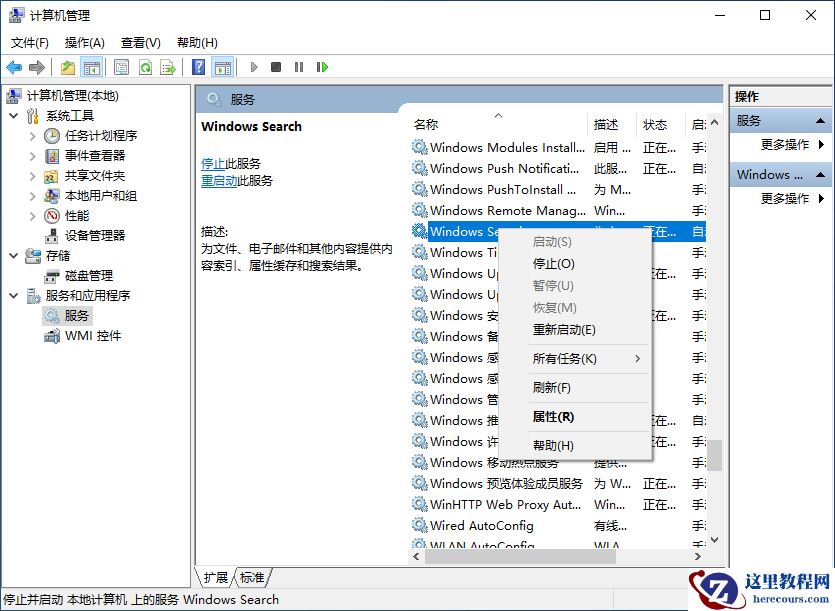
Task: Stop the service via the black square toolbar icon
Action: point(277,67)
